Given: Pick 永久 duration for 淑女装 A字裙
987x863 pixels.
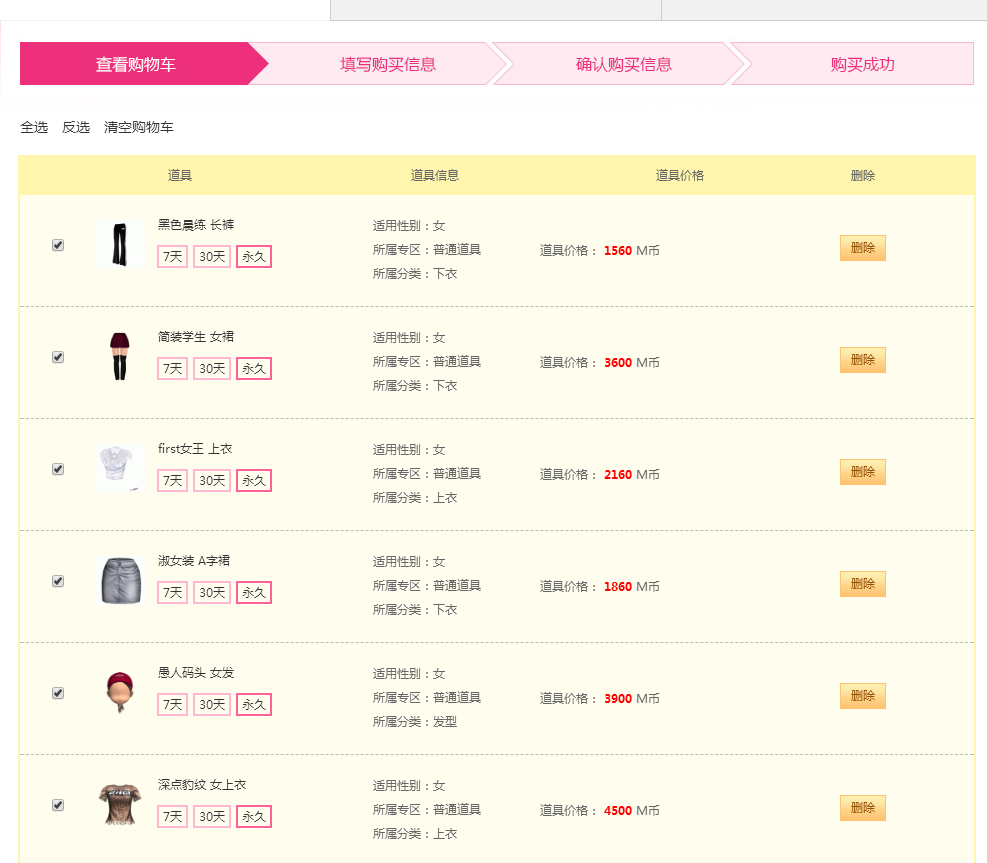Looking at the screenshot, I should (254, 592).
